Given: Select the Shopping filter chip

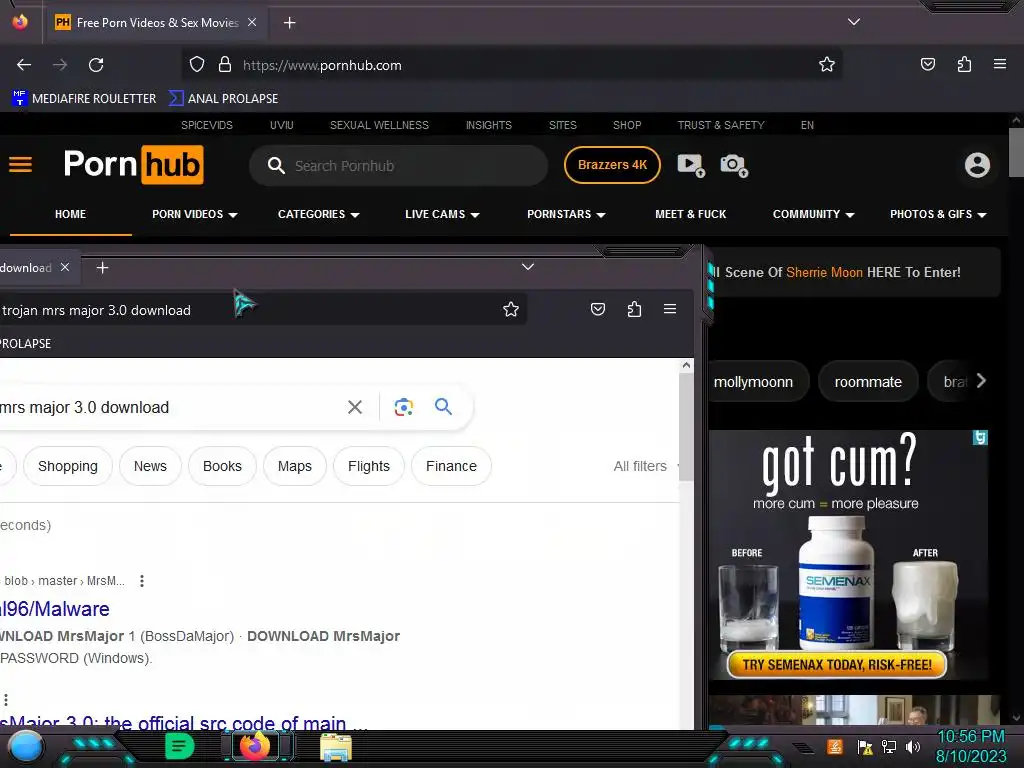Looking at the screenshot, I should tap(68, 466).
